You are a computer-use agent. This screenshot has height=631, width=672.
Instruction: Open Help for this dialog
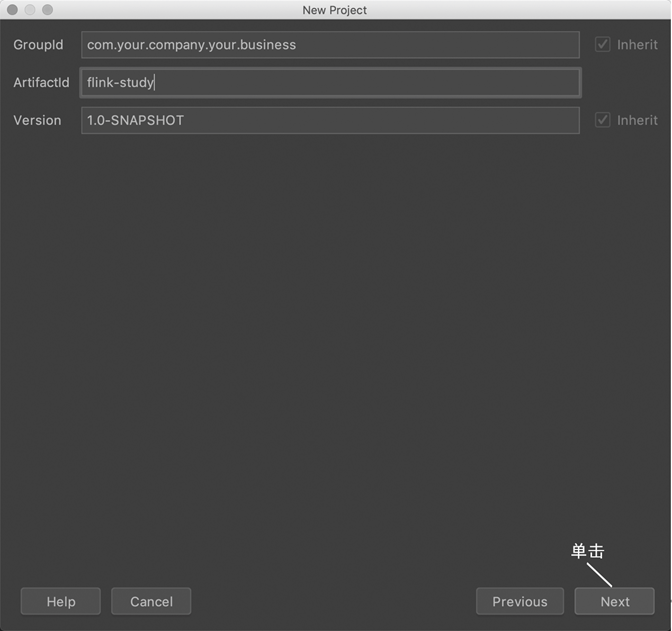[x=61, y=601]
